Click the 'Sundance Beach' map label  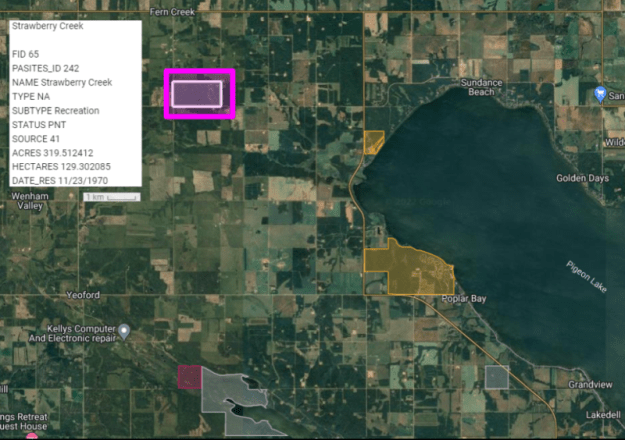[481, 87]
